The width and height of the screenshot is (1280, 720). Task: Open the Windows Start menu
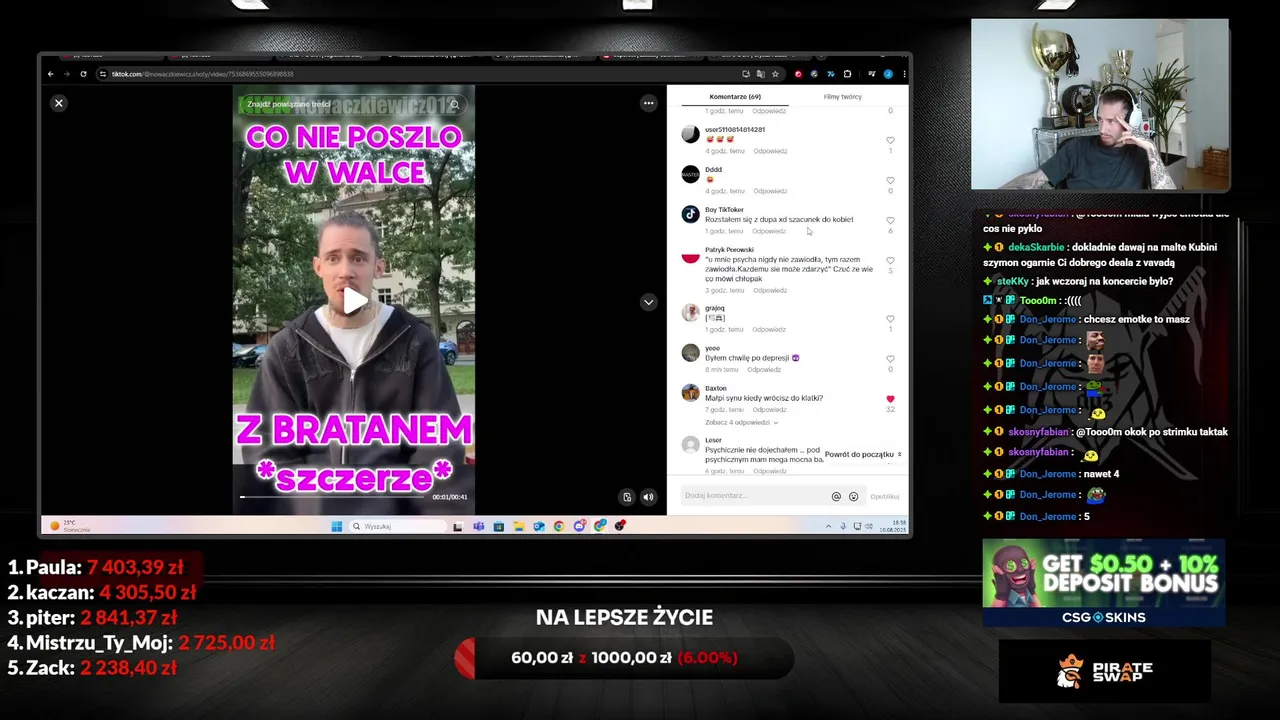pos(336,526)
